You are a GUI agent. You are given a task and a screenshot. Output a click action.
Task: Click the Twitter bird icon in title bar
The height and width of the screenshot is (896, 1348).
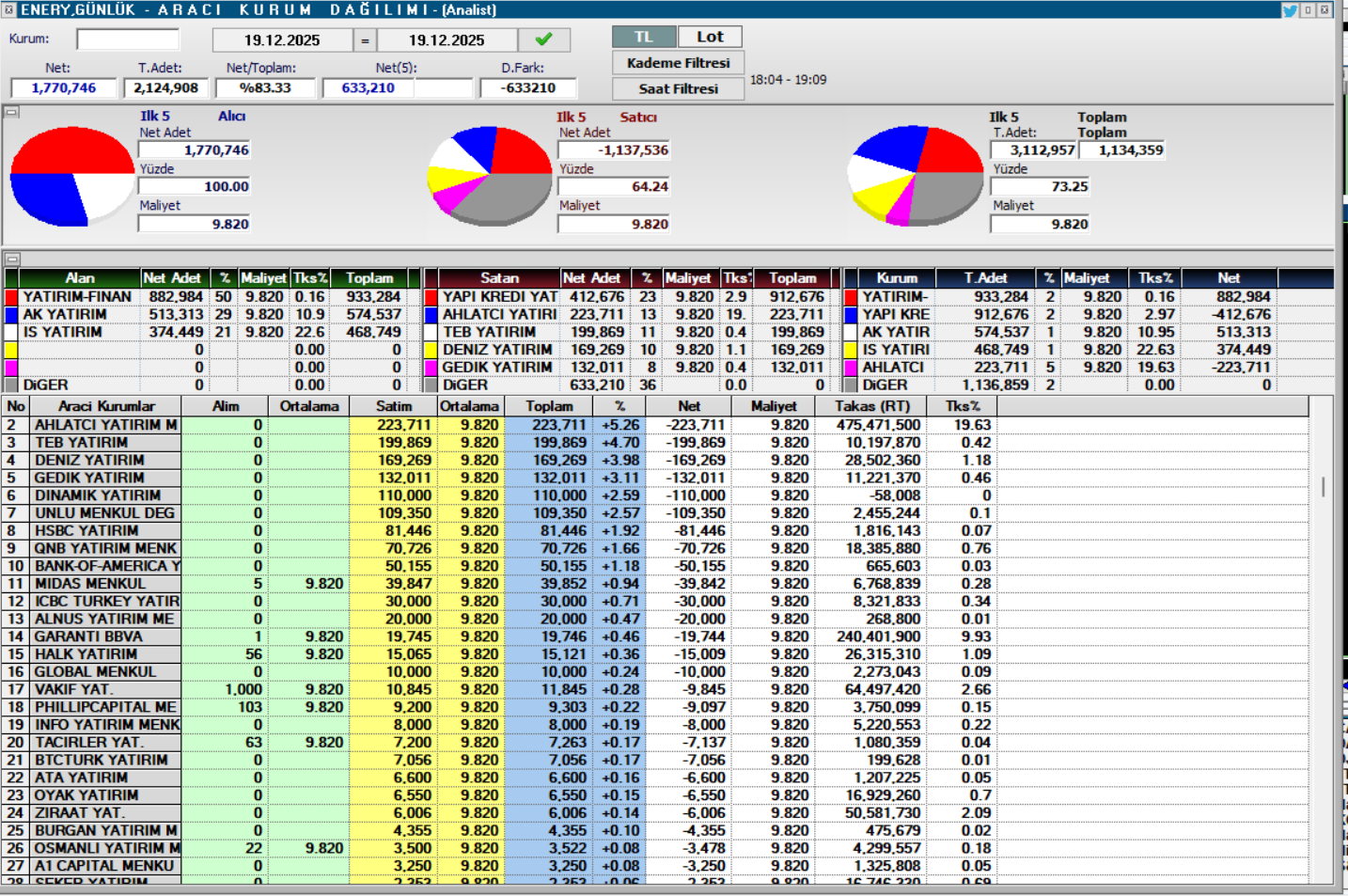(1290, 9)
